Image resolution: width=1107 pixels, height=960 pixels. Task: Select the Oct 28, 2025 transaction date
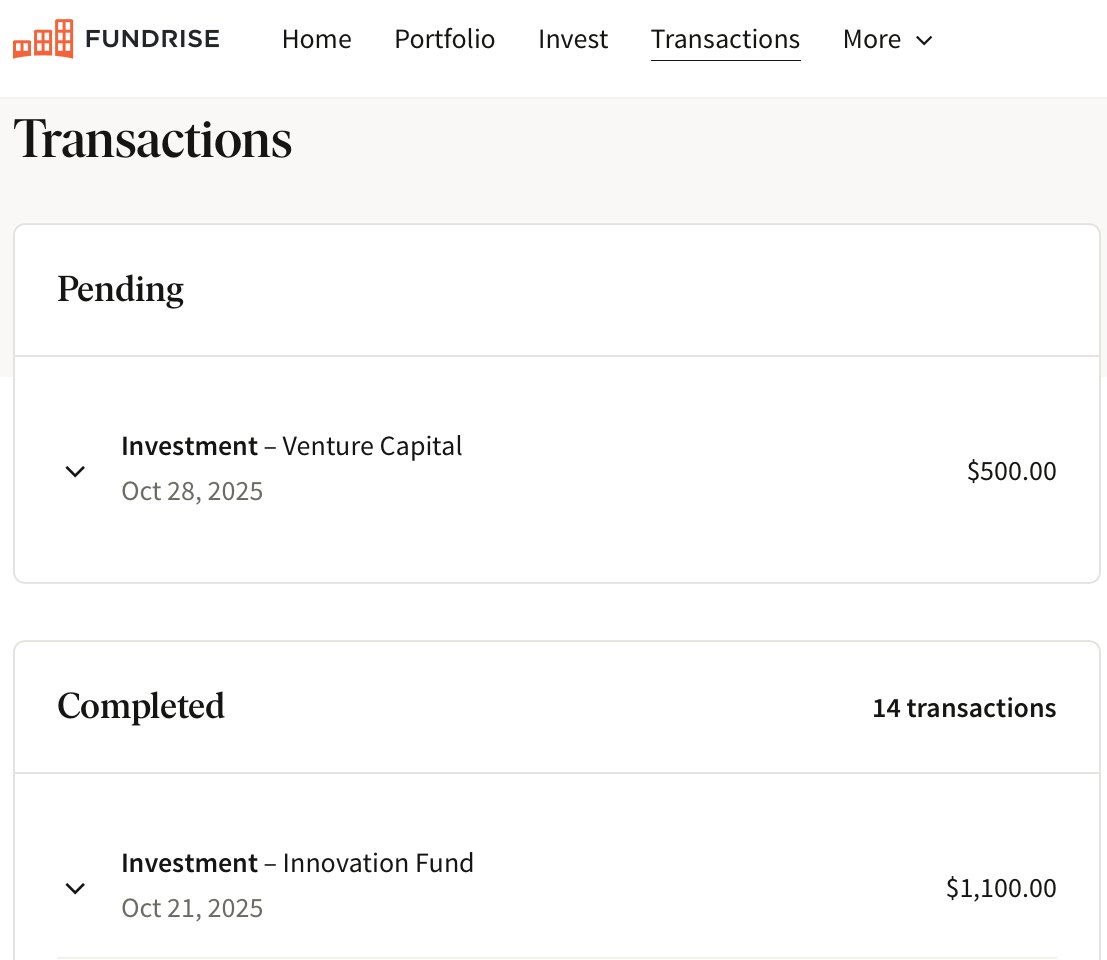point(192,491)
